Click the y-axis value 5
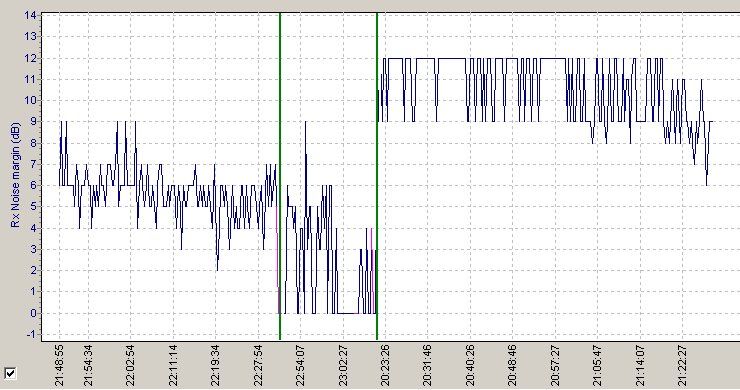This screenshot has height=390, width=740. tap(33, 207)
